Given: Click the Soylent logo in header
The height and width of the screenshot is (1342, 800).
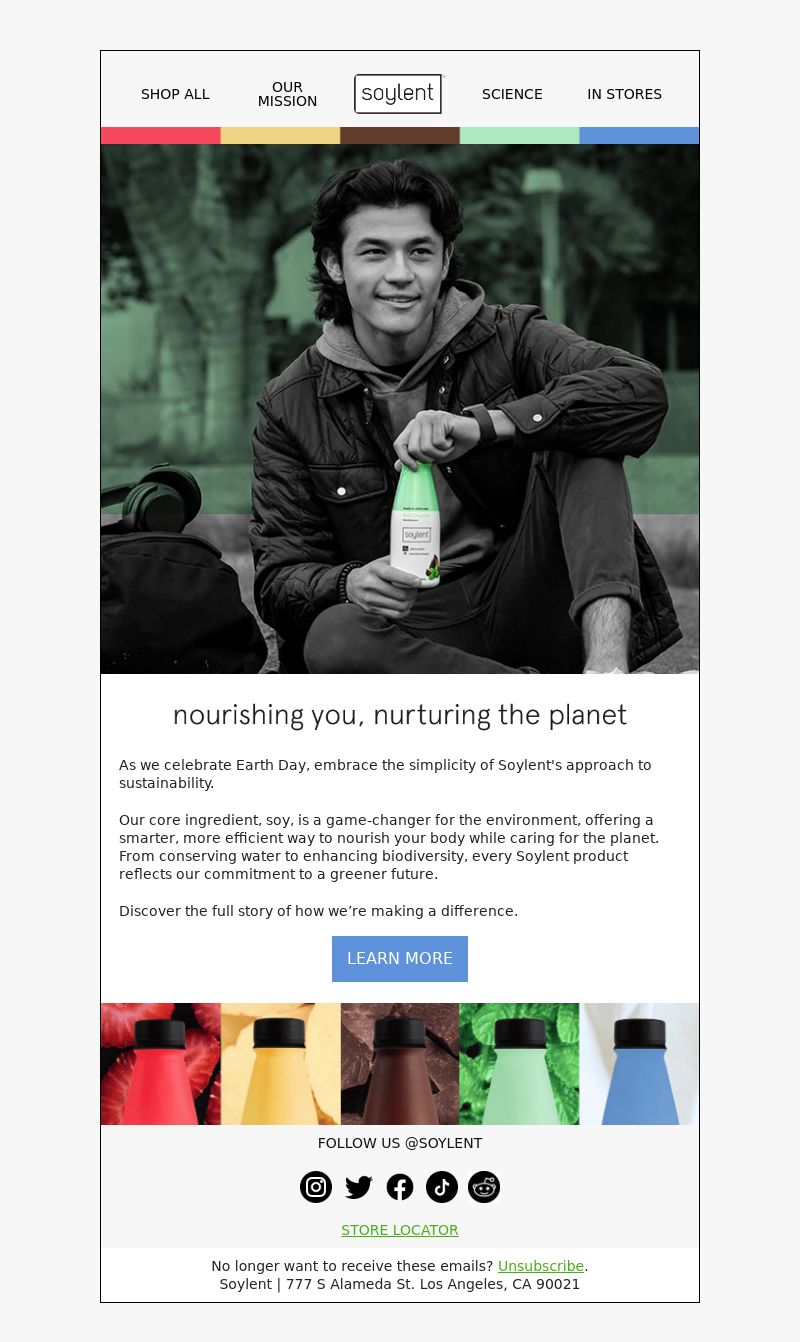Looking at the screenshot, I should [x=398, y=94].
